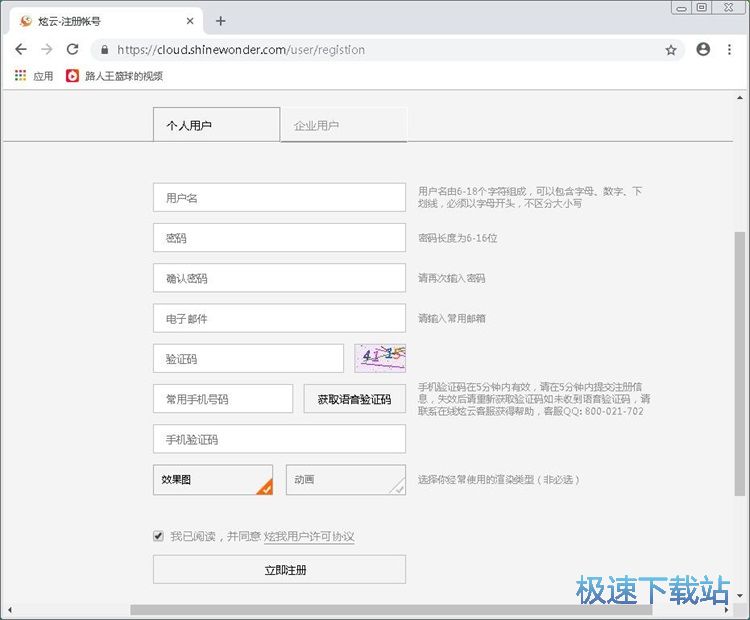
Task: Open new browser tab with plus
Action: [x=221, y=21]
